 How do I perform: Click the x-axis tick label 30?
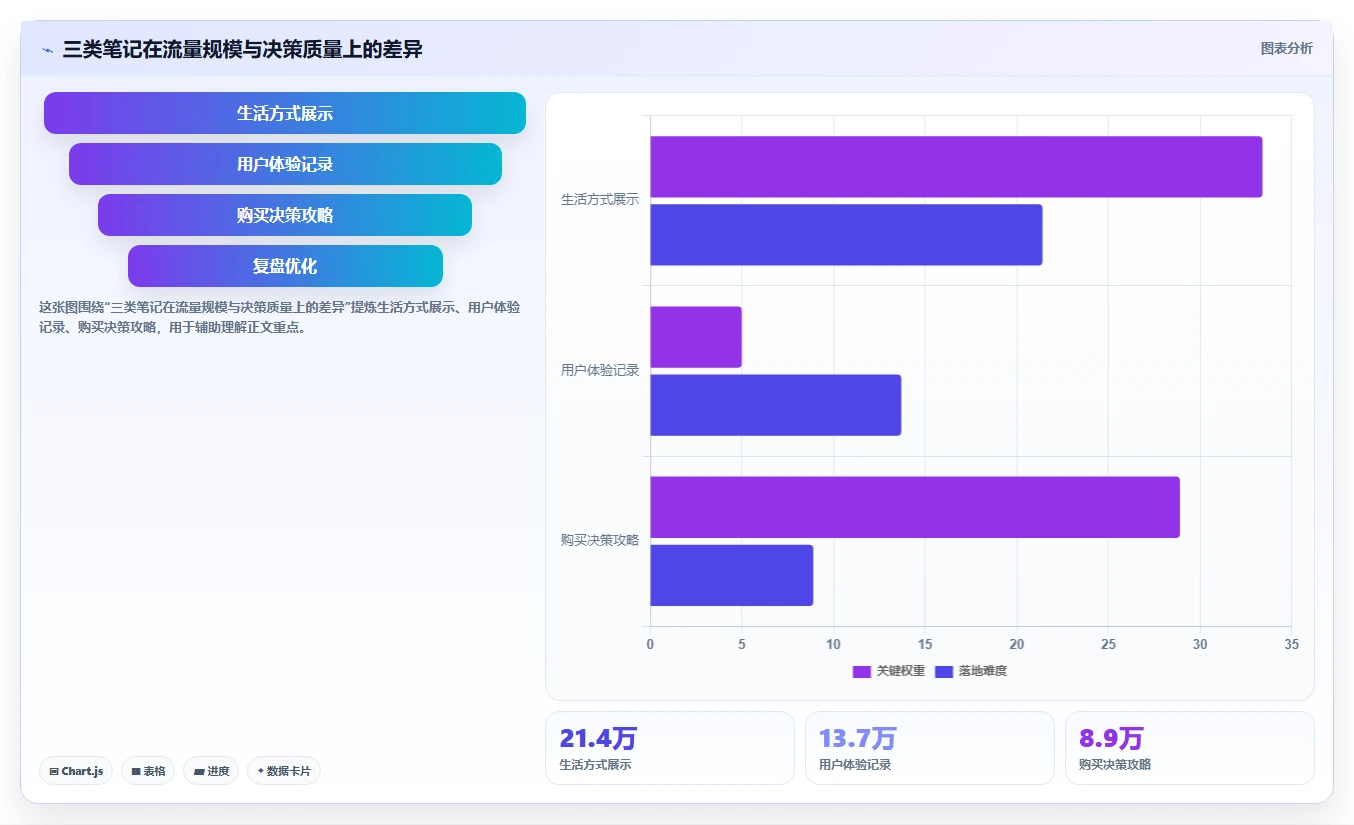[x=1200, y=645]
